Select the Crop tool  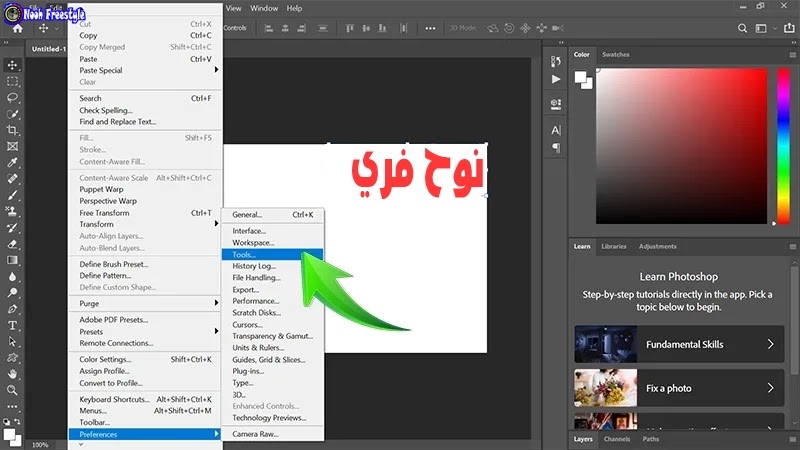pyautogui.click(x=12, y=130)
